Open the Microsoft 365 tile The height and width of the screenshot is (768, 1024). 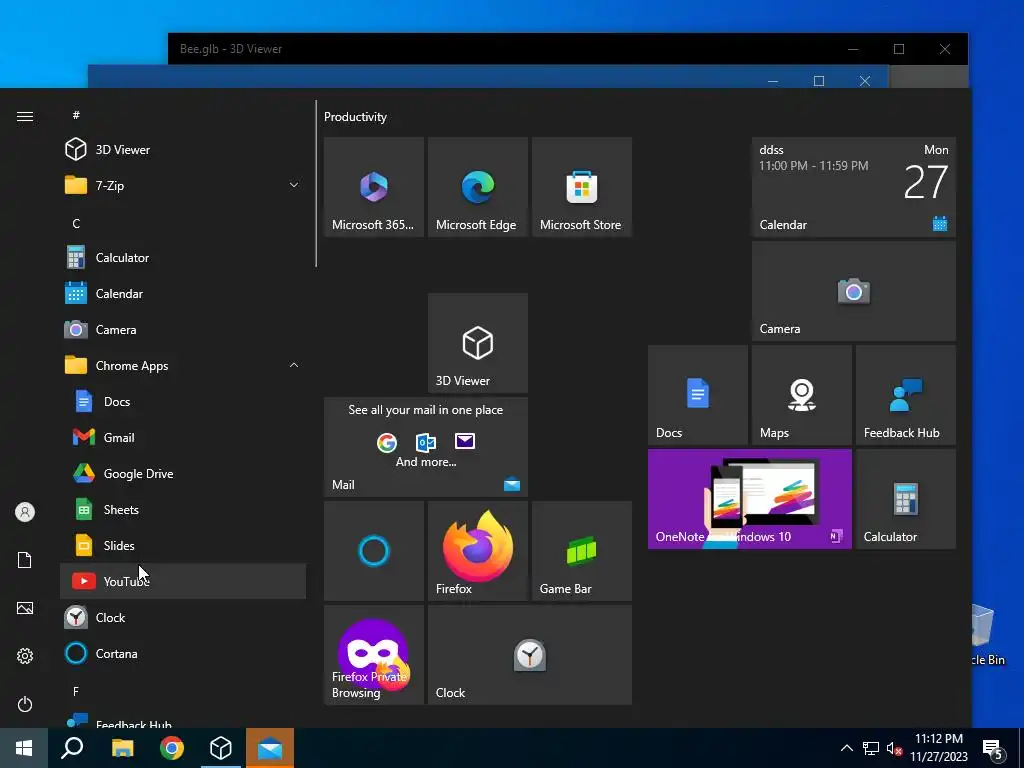coord(374,187)
